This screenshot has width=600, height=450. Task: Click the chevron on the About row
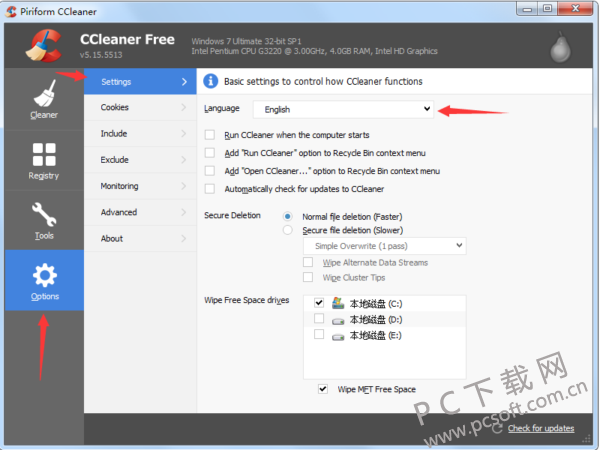pos(184,238)
